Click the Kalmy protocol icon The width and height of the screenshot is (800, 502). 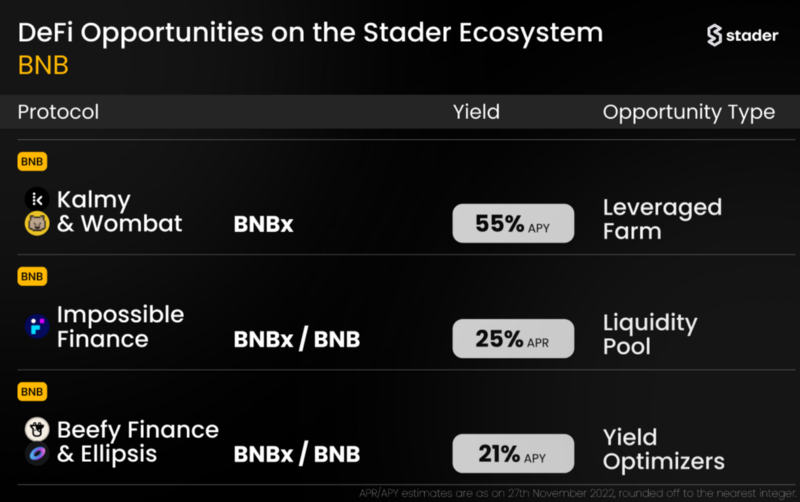pos(37,199)
